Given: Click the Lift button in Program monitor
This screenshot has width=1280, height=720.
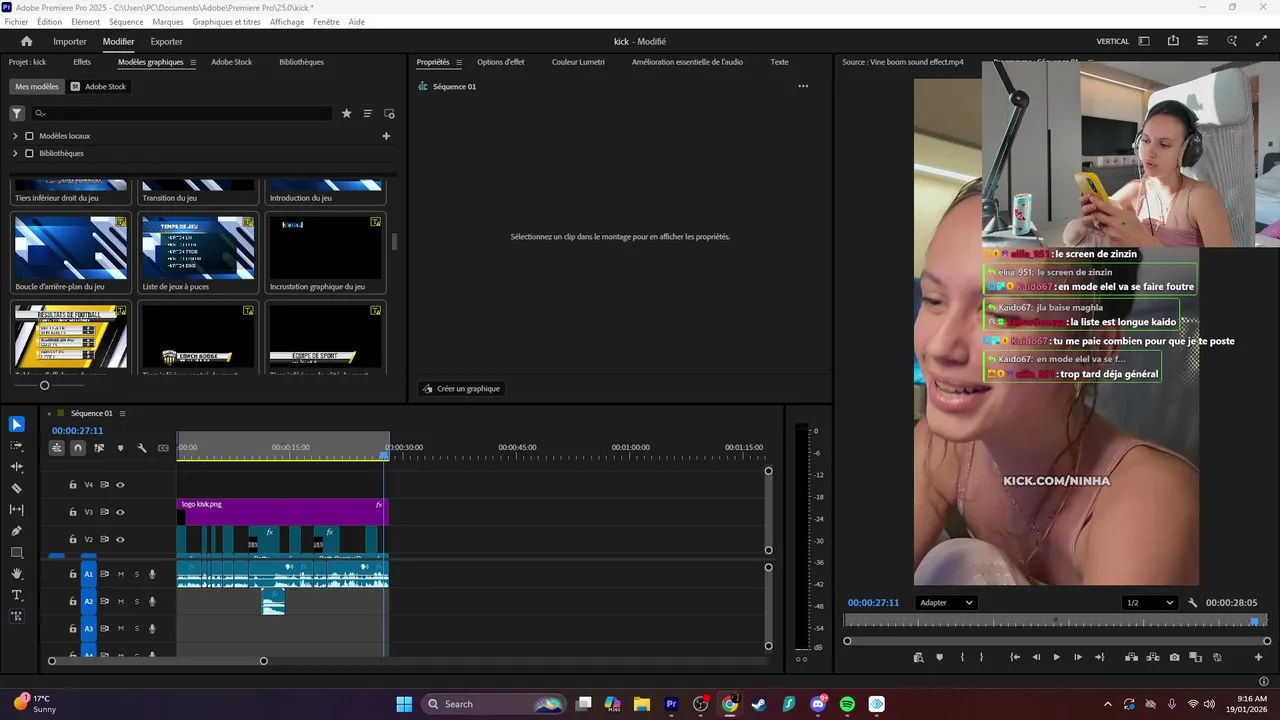Looking at the screenshot, I should [x=1131, y=657].
